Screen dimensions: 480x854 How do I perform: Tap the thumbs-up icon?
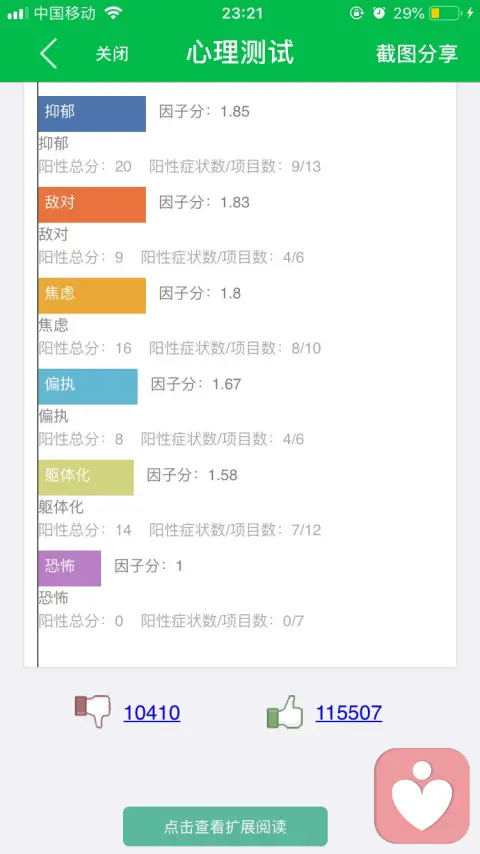[x=285, y=712]
